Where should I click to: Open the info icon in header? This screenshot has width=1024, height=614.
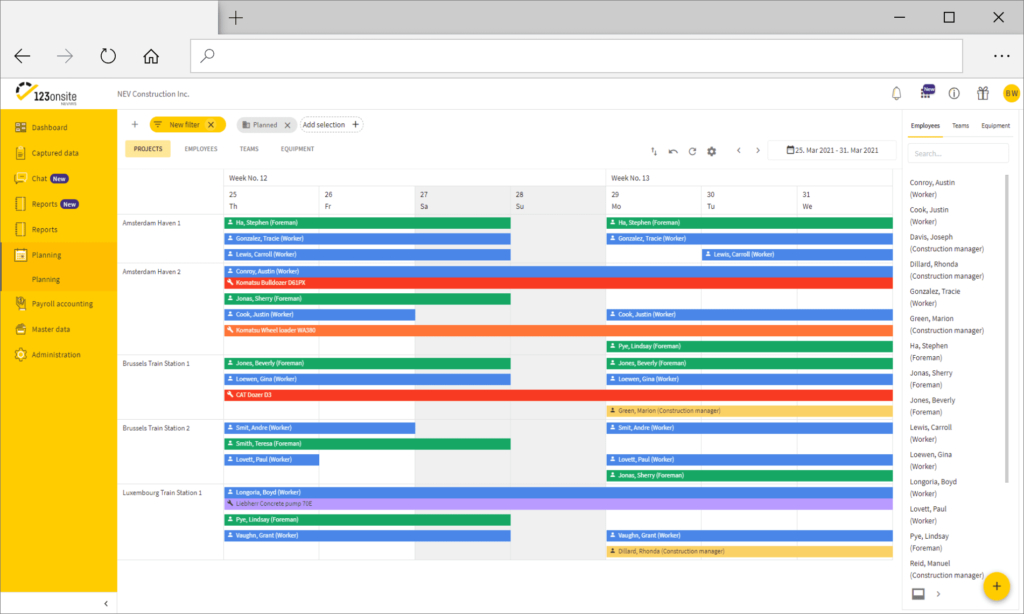[x=954, y=93]
